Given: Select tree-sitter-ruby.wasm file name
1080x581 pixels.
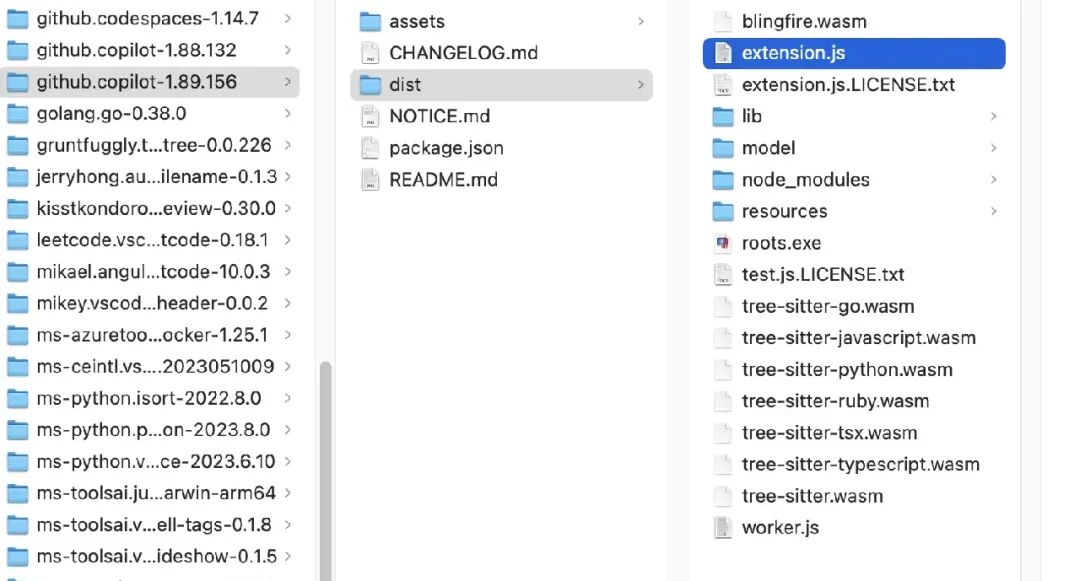Looking at the screenshot, I should [835, 401].
